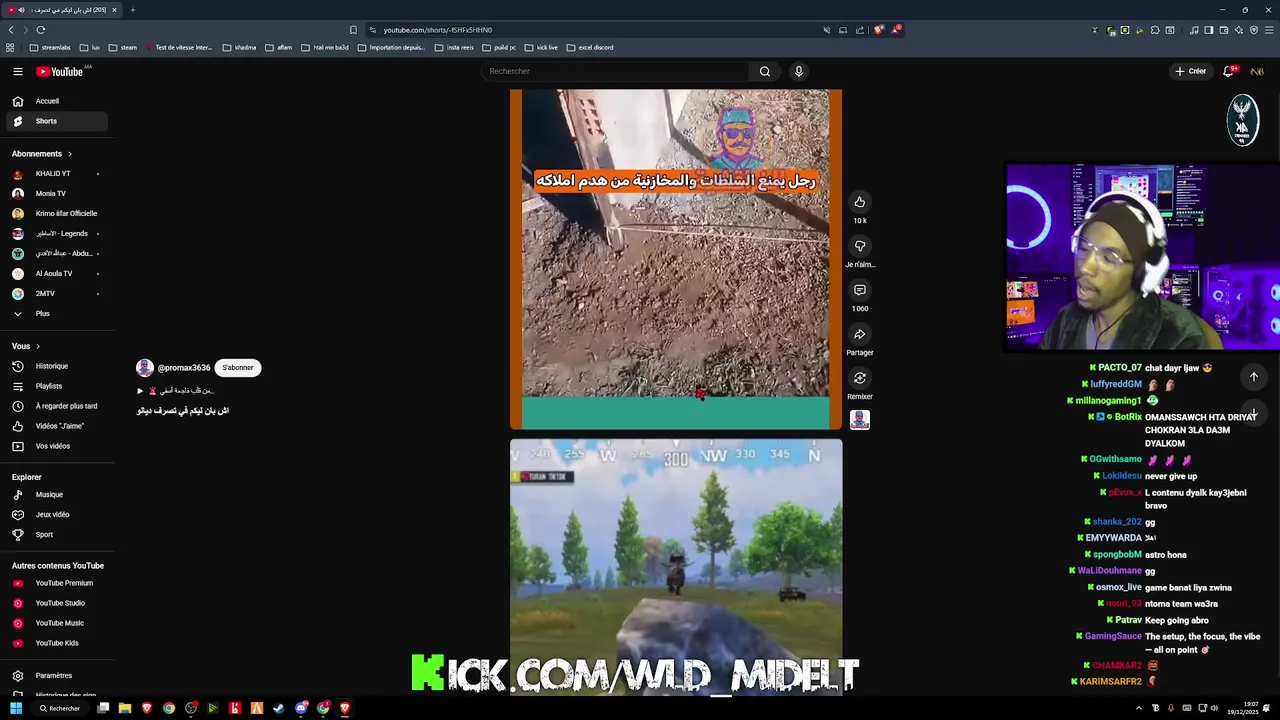Open the insta reels bookmark
1280x720 pixels.
[454, 47]
